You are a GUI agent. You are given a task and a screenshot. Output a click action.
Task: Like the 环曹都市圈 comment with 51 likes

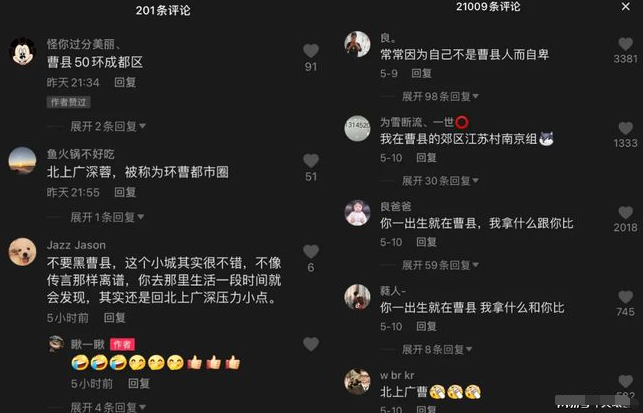click(x=311, y=161)
